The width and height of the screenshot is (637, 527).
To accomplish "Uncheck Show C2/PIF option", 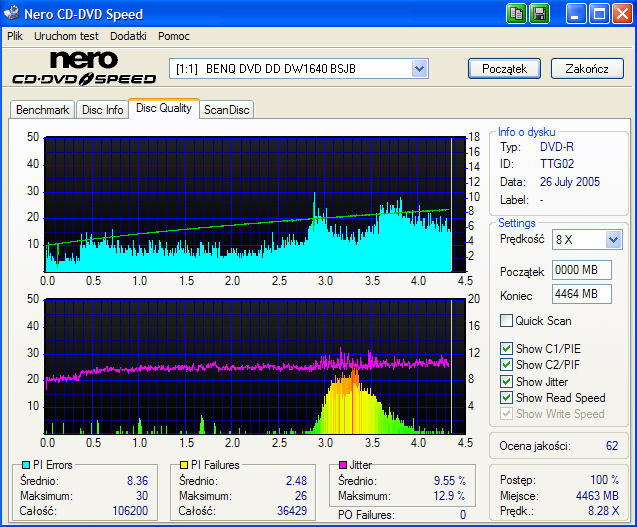I will point(506,364).
